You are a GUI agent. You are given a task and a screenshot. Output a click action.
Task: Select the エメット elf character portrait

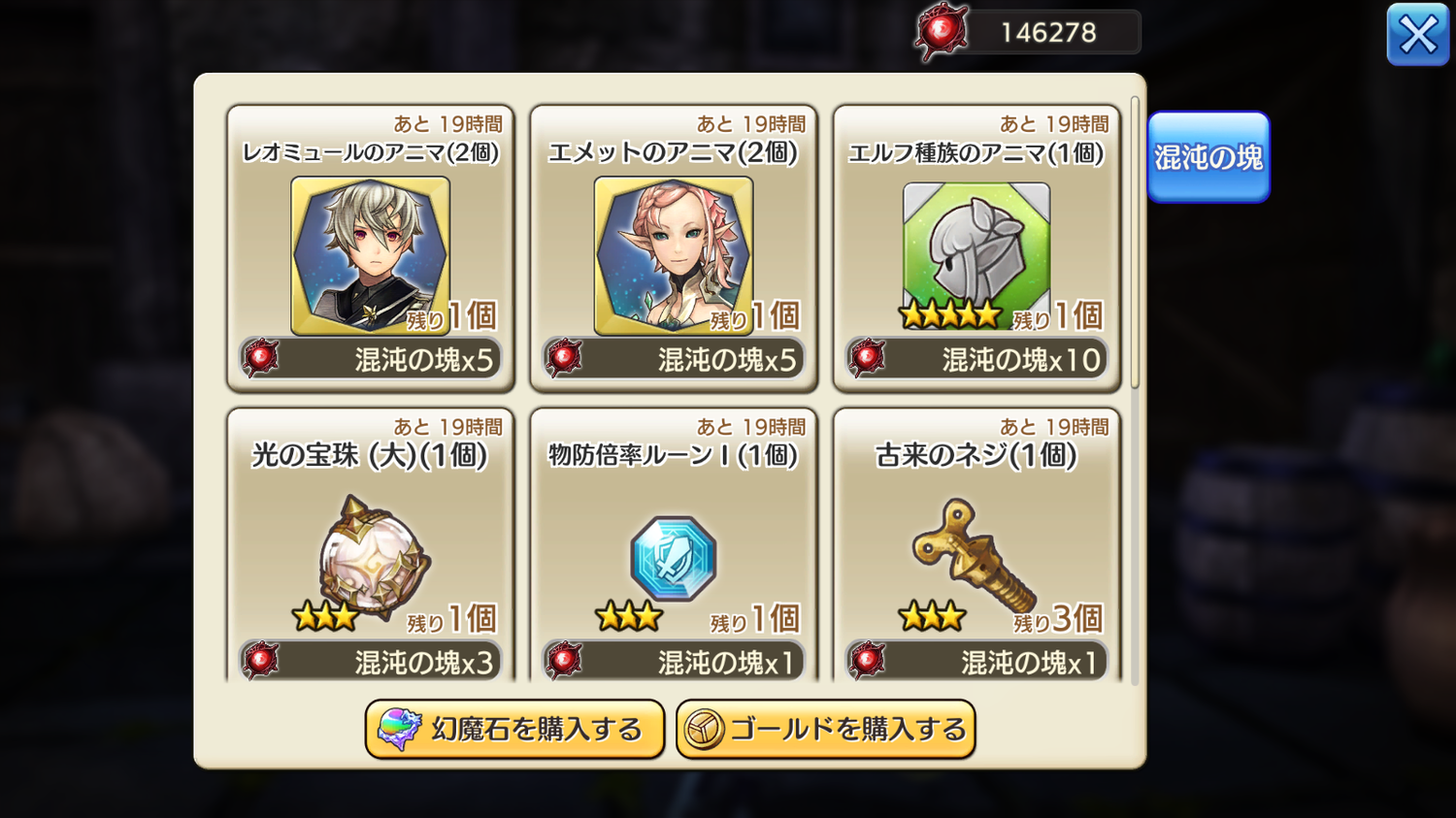coord(674,255)
